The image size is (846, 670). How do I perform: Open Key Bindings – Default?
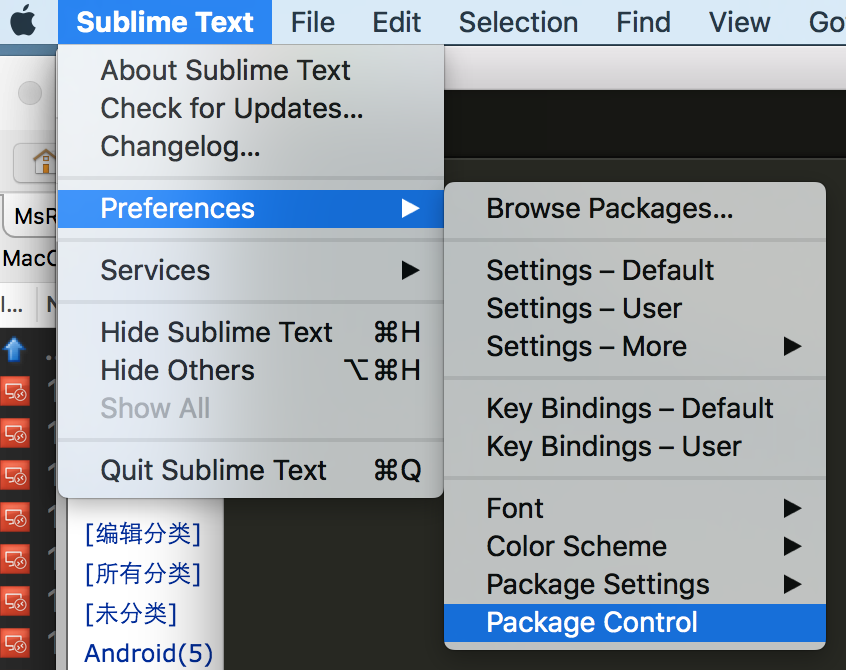(x=634, y=408)
